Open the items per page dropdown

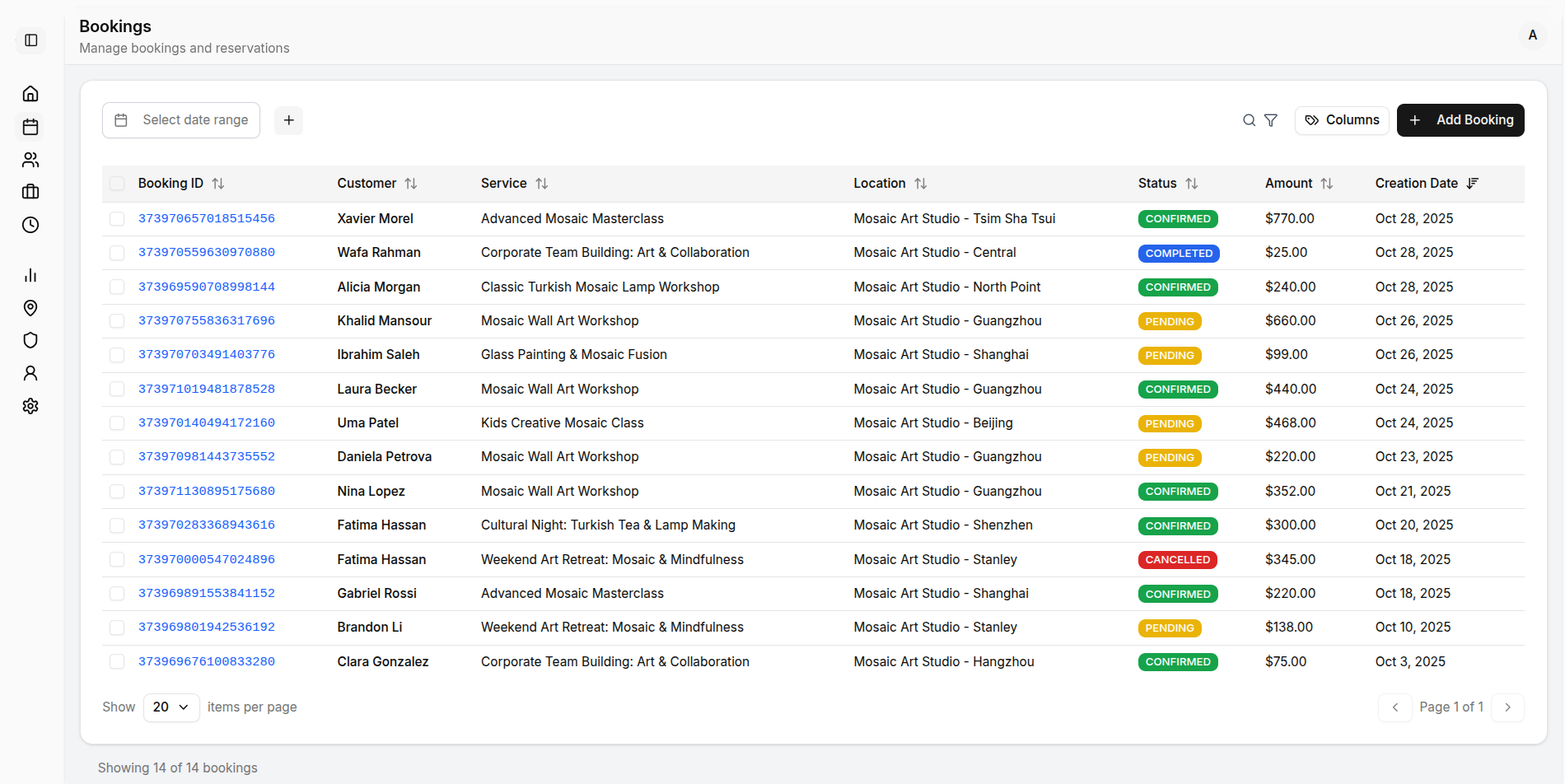click(x=171, y=707)
